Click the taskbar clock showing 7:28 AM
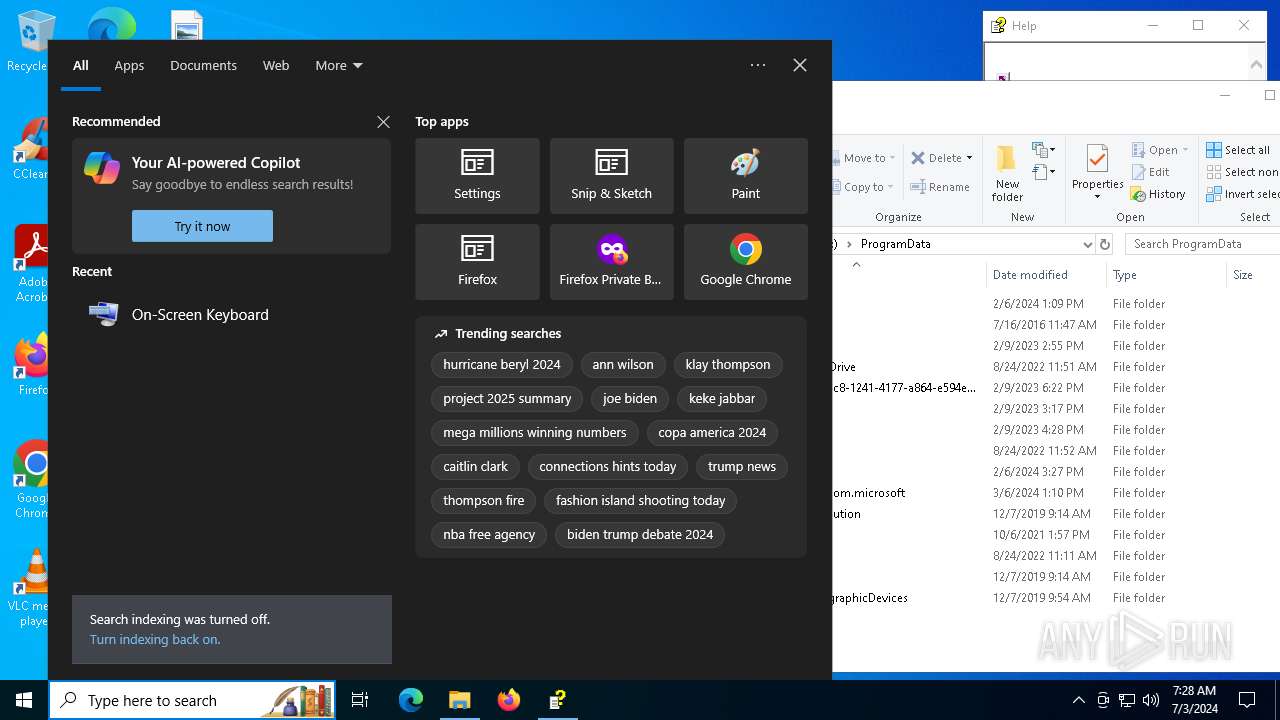1280x720 pixels. coord(1194,700)
